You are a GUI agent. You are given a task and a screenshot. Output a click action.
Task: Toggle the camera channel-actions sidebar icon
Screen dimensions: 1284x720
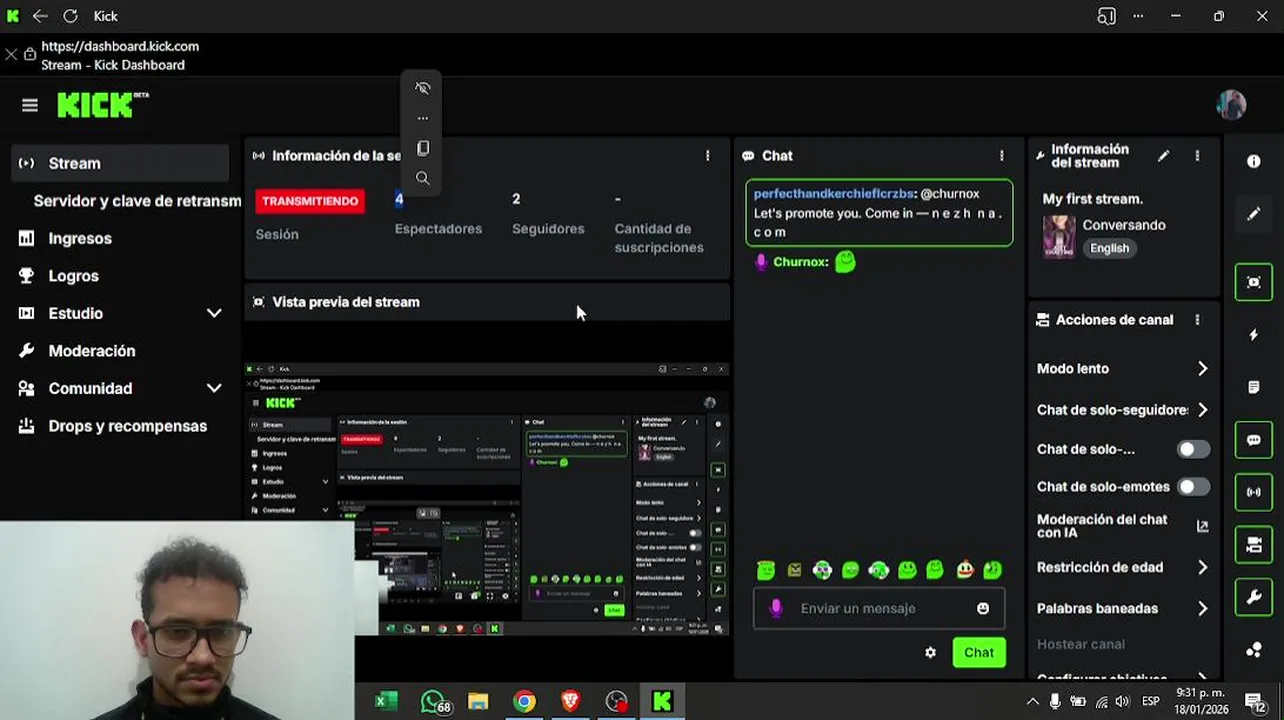tap(1254, 545)
